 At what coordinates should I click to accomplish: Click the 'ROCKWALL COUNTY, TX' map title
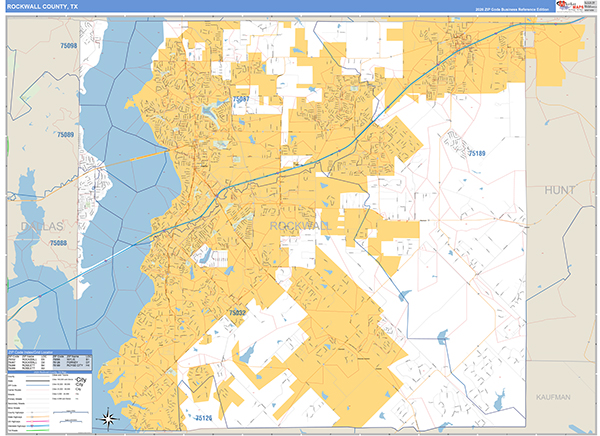pos(42,7)
